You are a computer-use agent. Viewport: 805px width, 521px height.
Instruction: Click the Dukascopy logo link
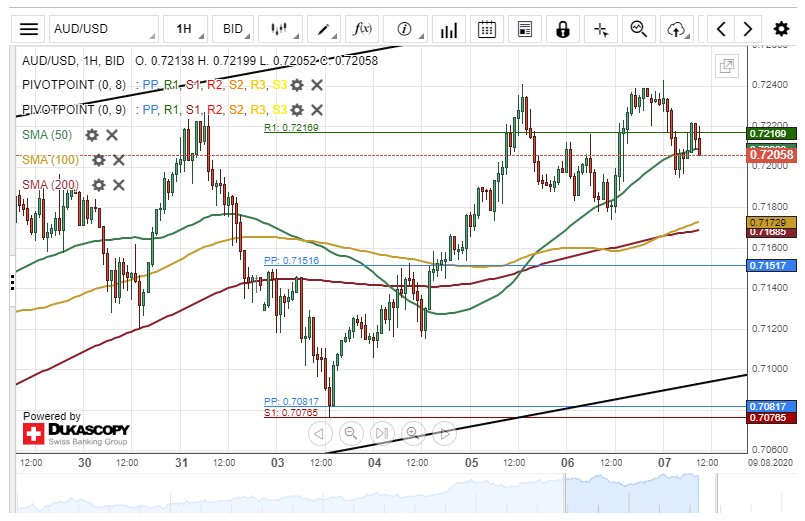(x=76, y=434)
